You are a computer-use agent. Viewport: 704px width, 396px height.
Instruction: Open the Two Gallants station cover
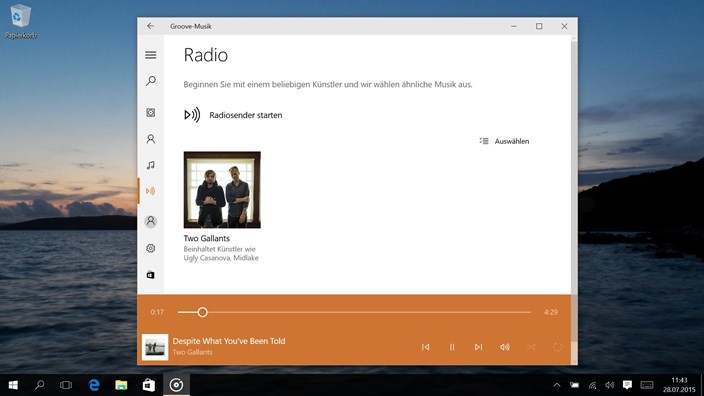pos(222,189)
